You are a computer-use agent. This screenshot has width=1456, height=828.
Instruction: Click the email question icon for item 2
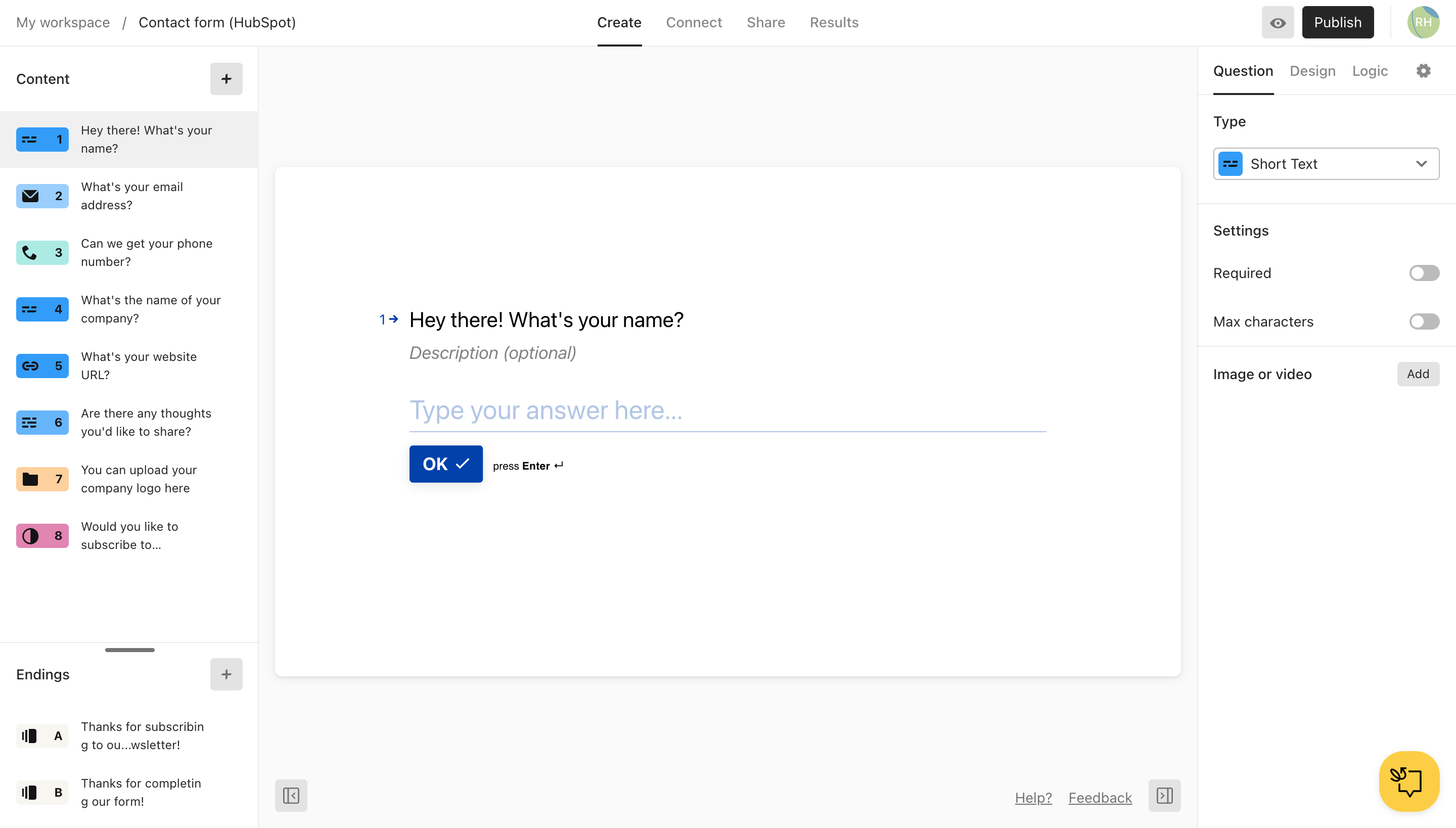pyautogui.click(x=30, y=195)
